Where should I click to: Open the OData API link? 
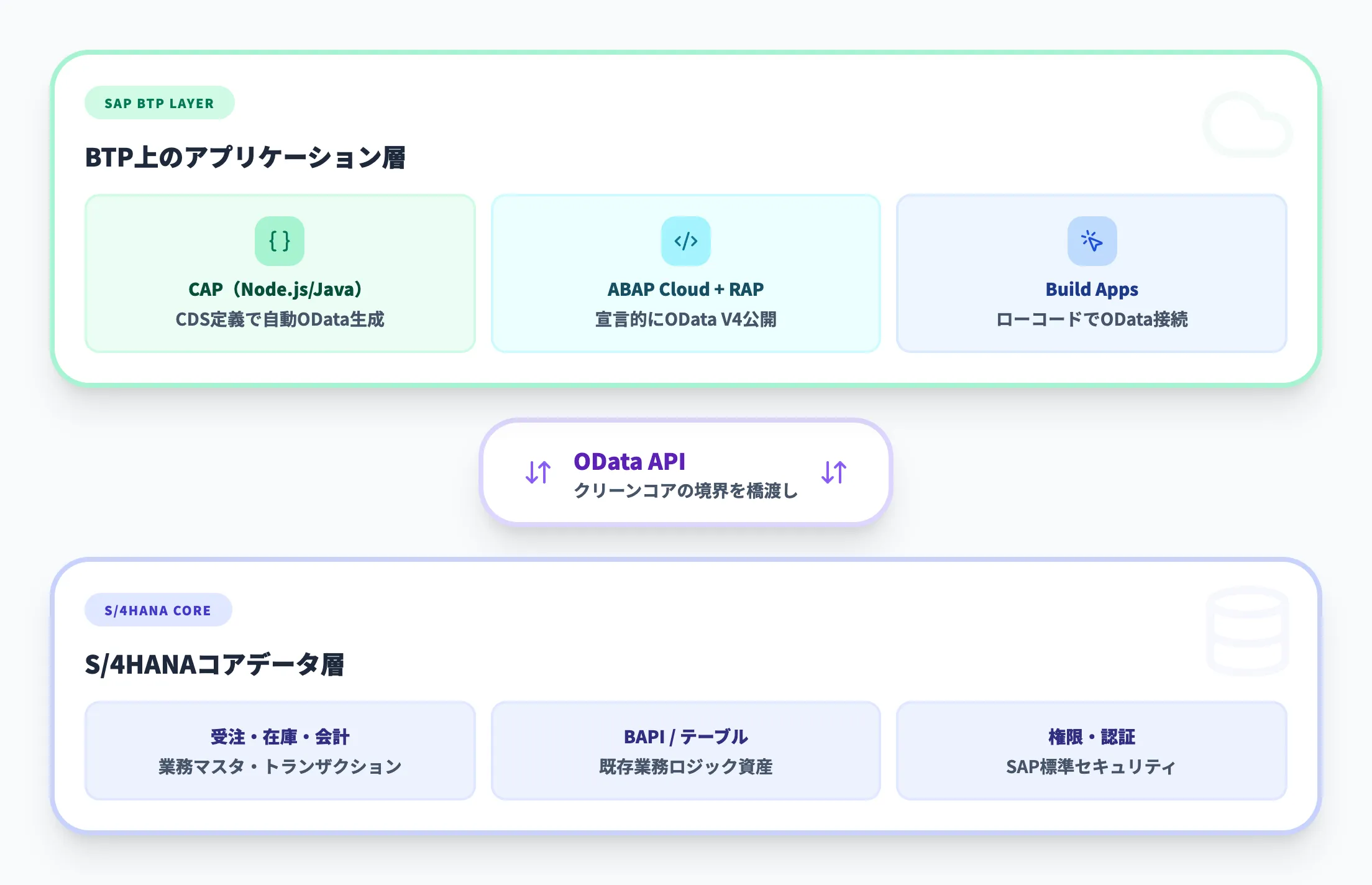(x=630, y=461)
